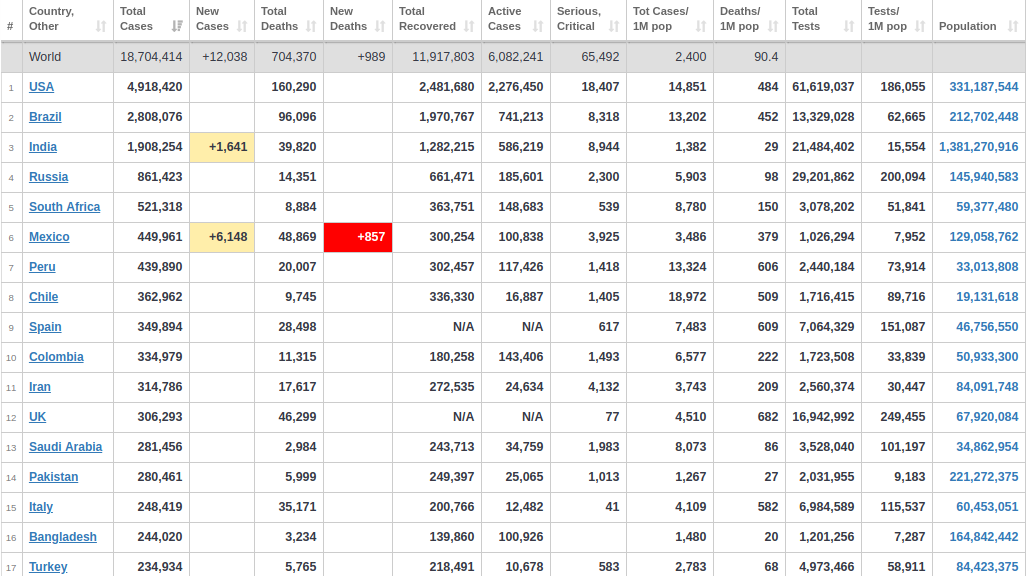Open the Pakistan country link
The height and width of the screenshot is (576, 1027).
pyautogui.click(x=53, y=477)
